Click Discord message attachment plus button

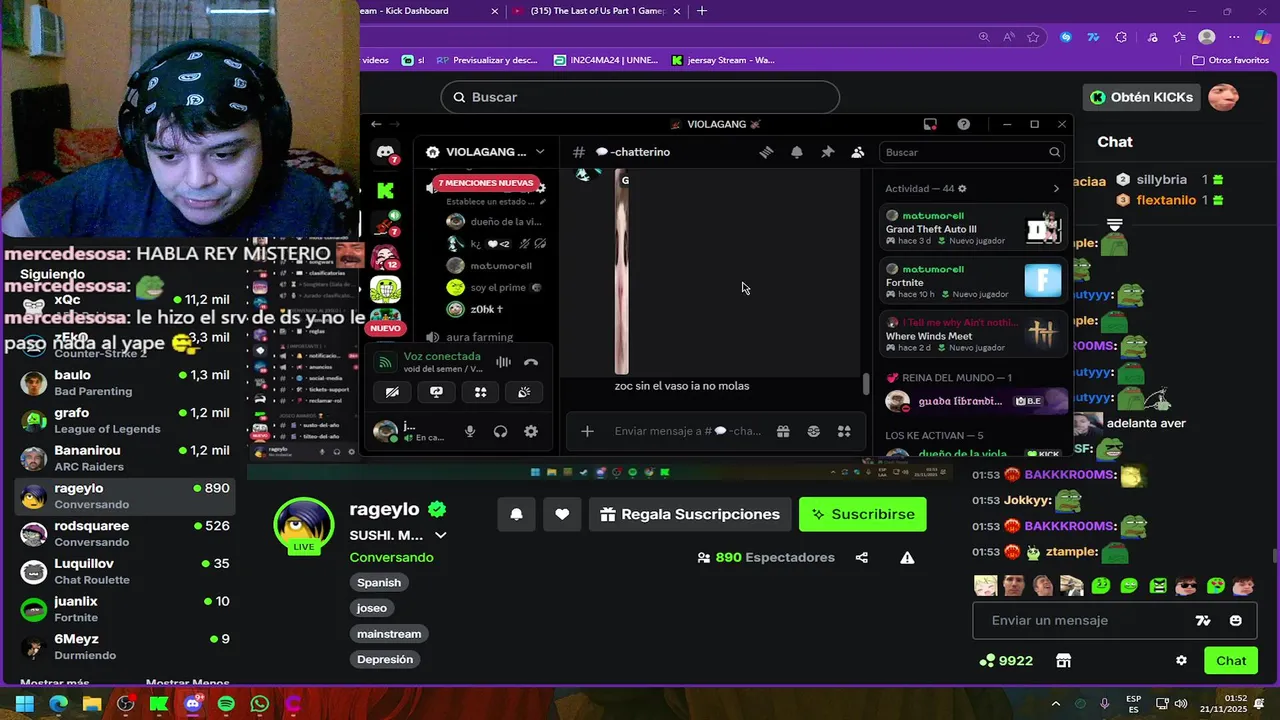pyautogui.click(x=587, y=431)
